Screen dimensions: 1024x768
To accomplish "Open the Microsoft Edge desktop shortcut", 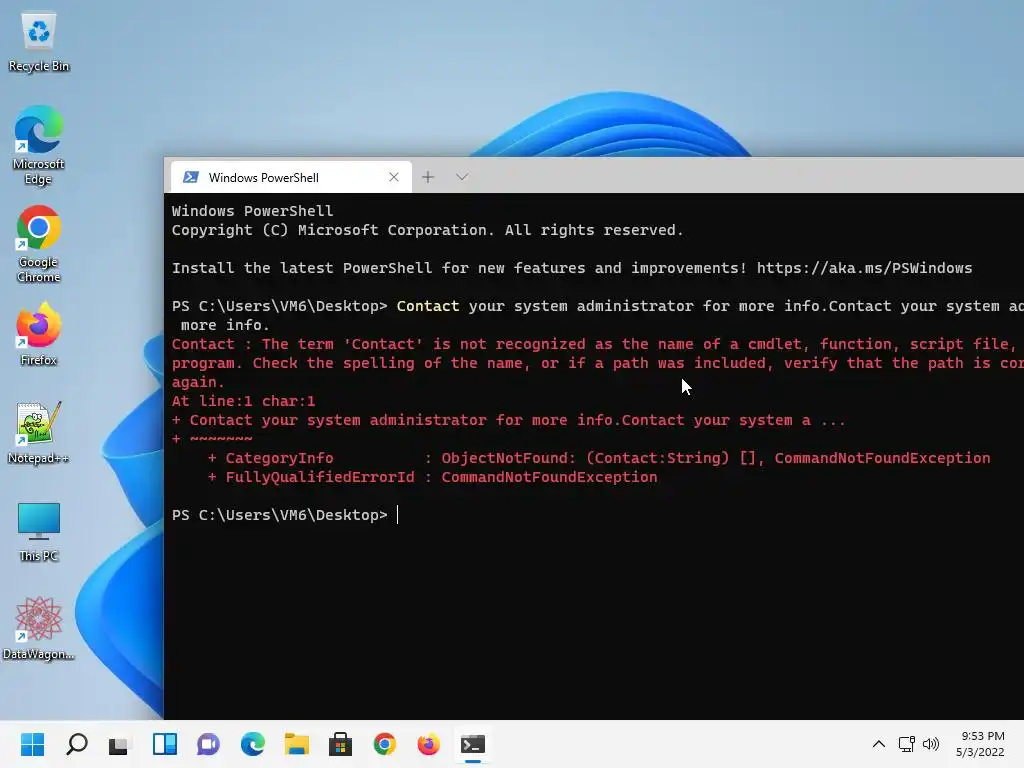I will click(39, 145).
